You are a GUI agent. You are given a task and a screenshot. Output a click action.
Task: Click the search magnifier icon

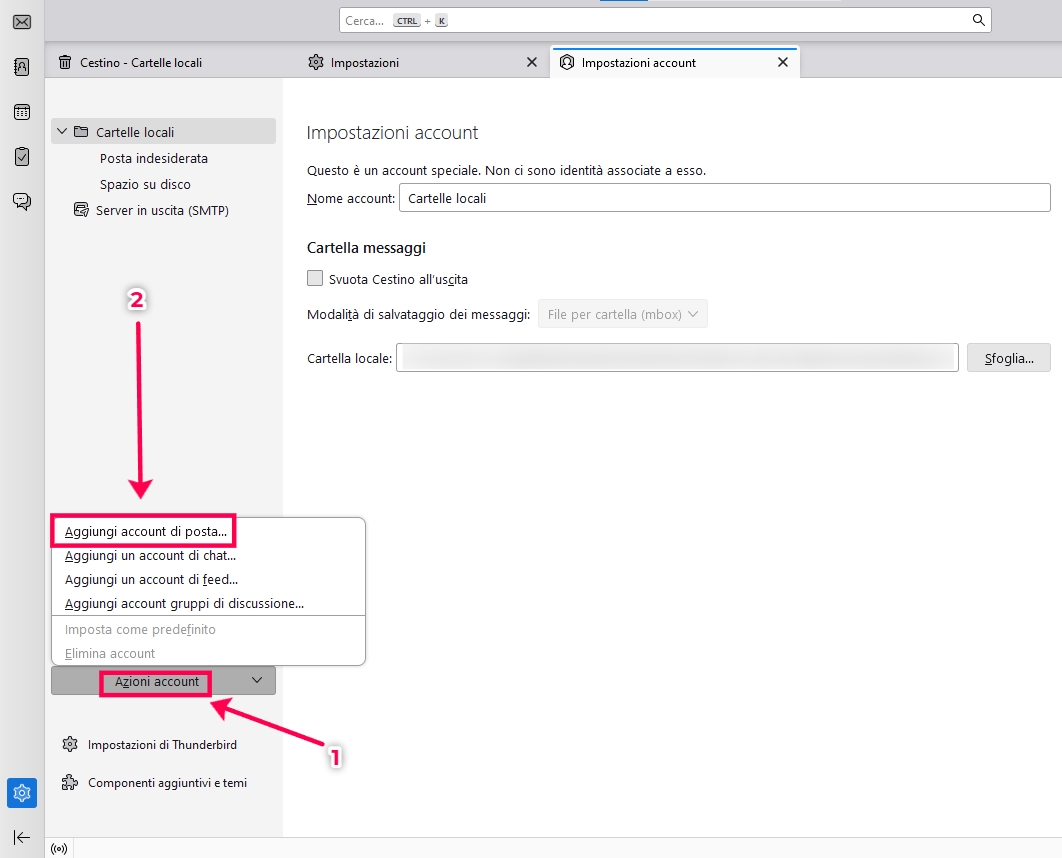click(978, 20)
